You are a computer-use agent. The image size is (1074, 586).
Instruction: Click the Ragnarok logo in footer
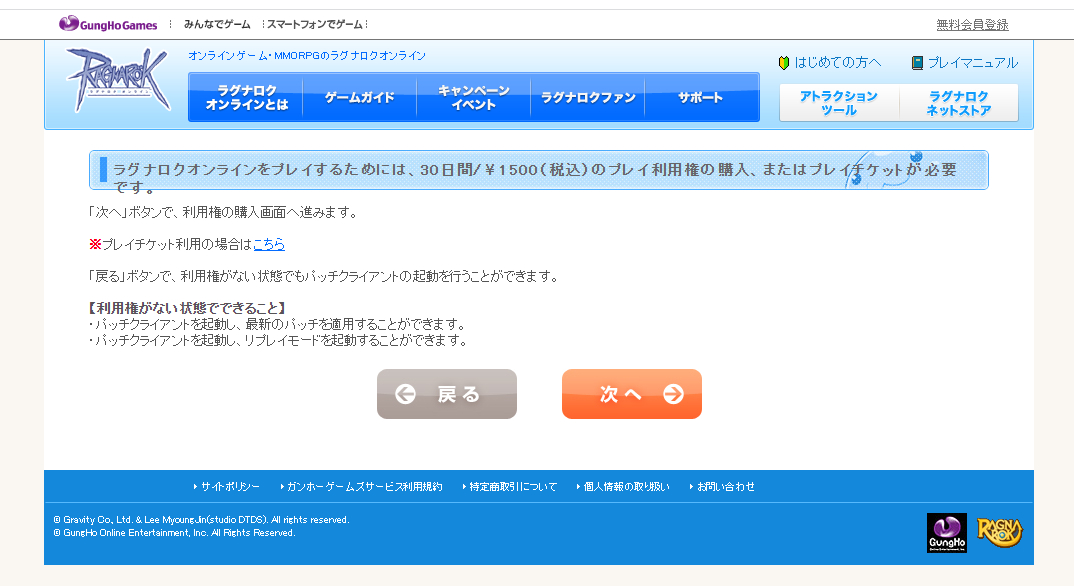click(999, 533)
